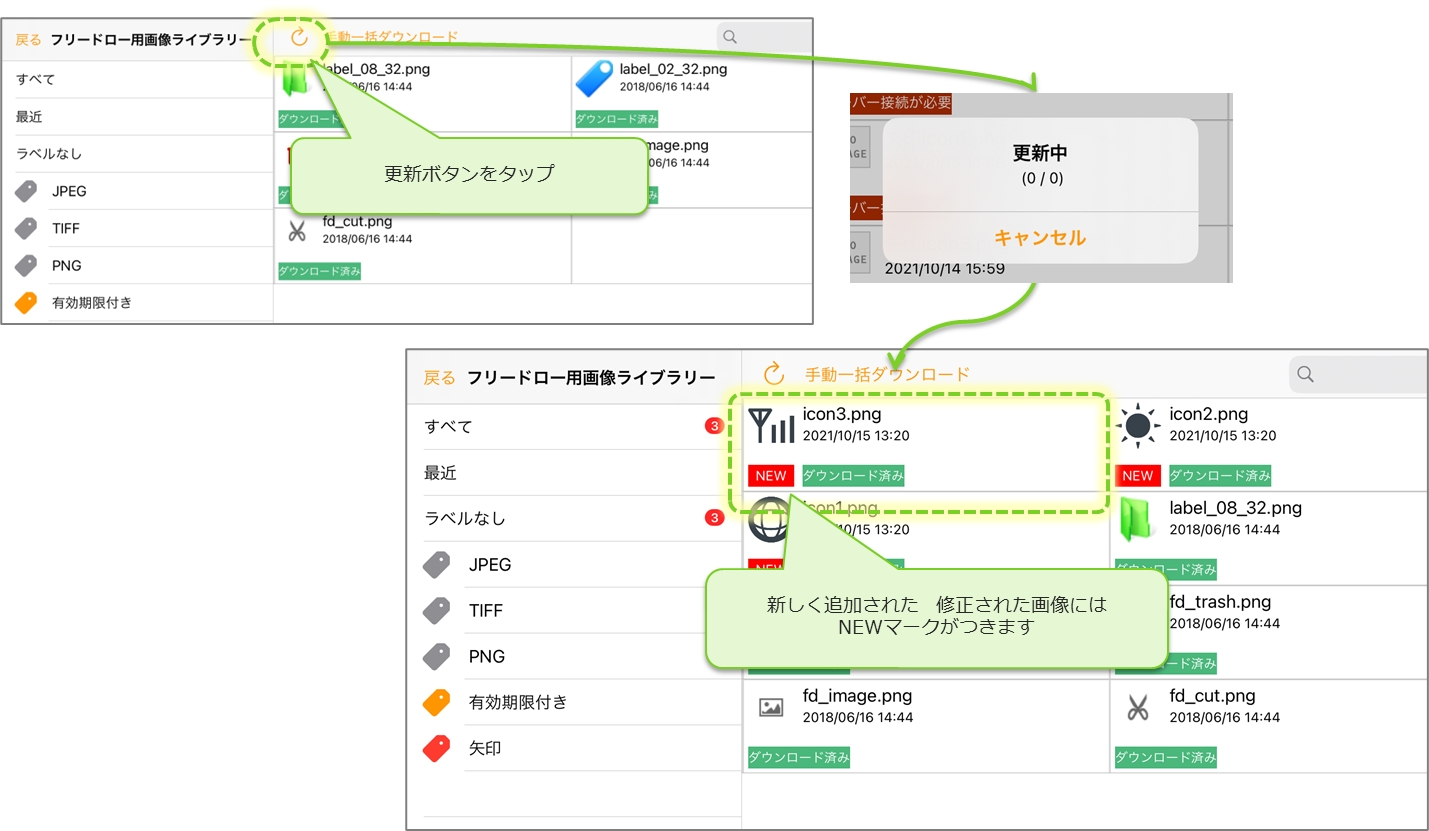
Task: Tap 戻る in the lower library window
Action: (x=440, y=378)
